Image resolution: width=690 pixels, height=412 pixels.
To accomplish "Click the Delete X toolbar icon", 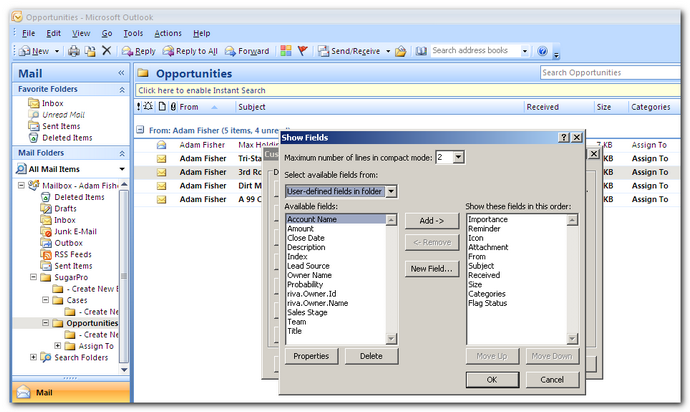I will pos(106,51).
